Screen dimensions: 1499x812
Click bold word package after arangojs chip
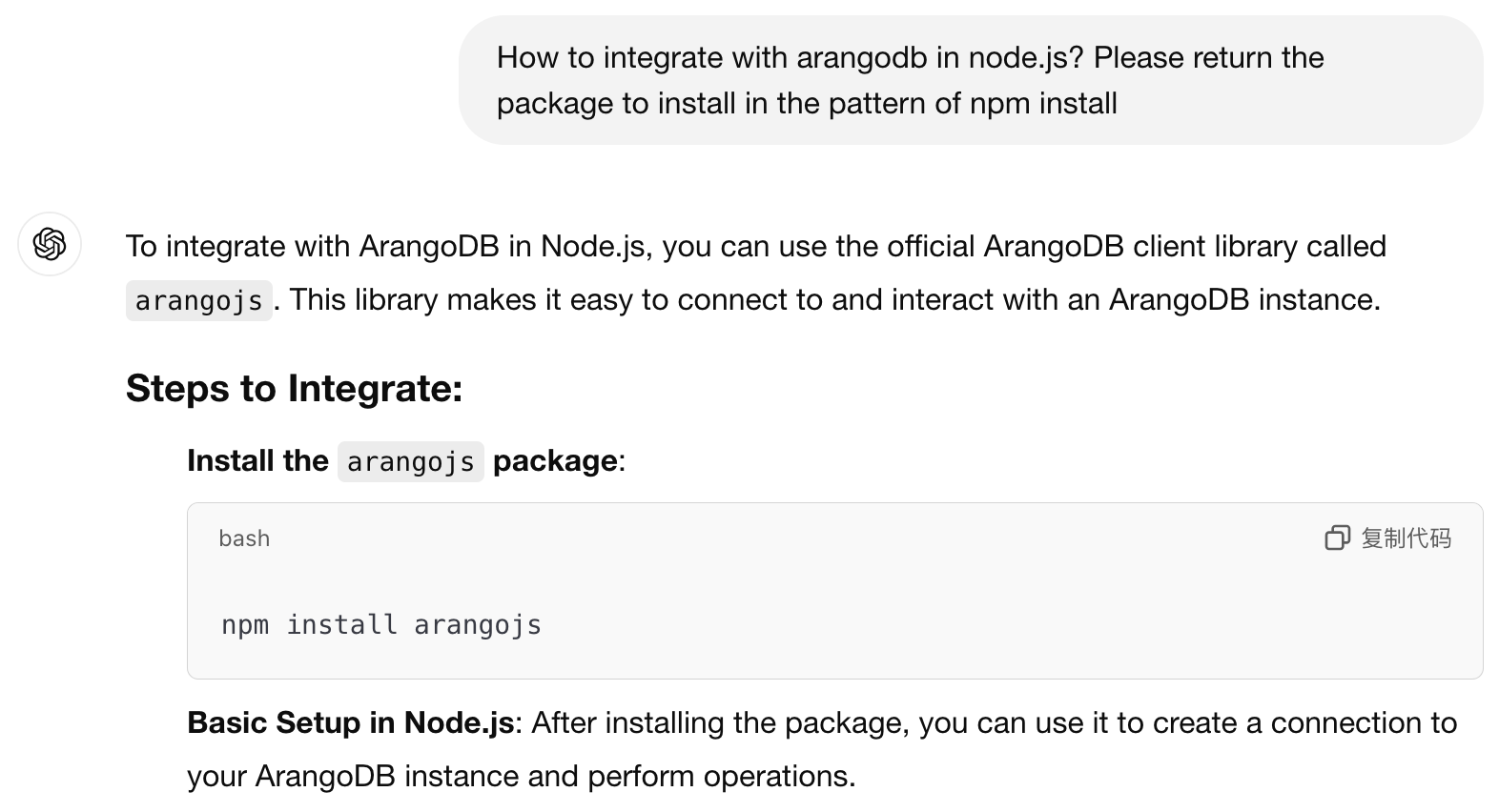point(555,460)
